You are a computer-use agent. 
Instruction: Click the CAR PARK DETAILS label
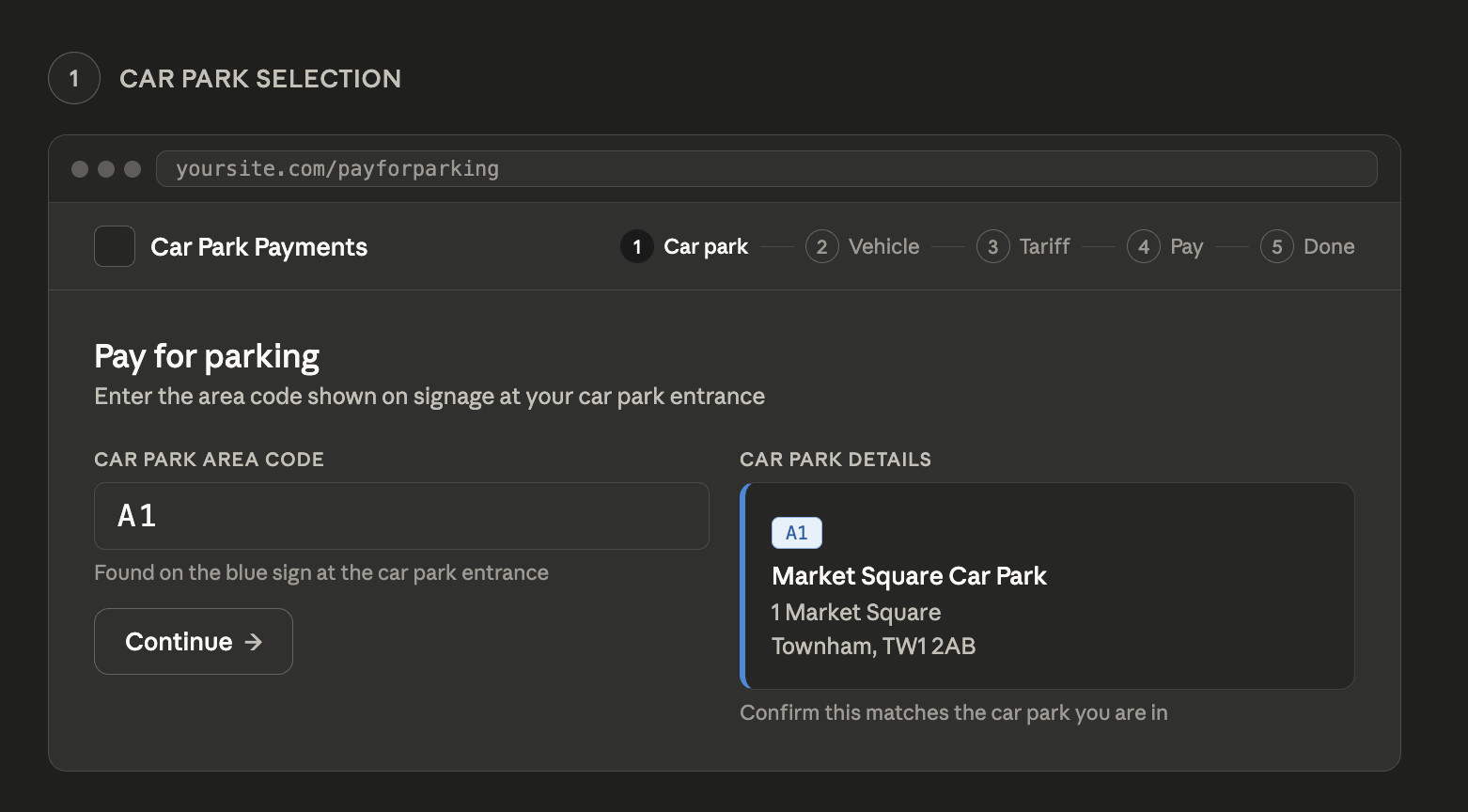coord(836,460)
